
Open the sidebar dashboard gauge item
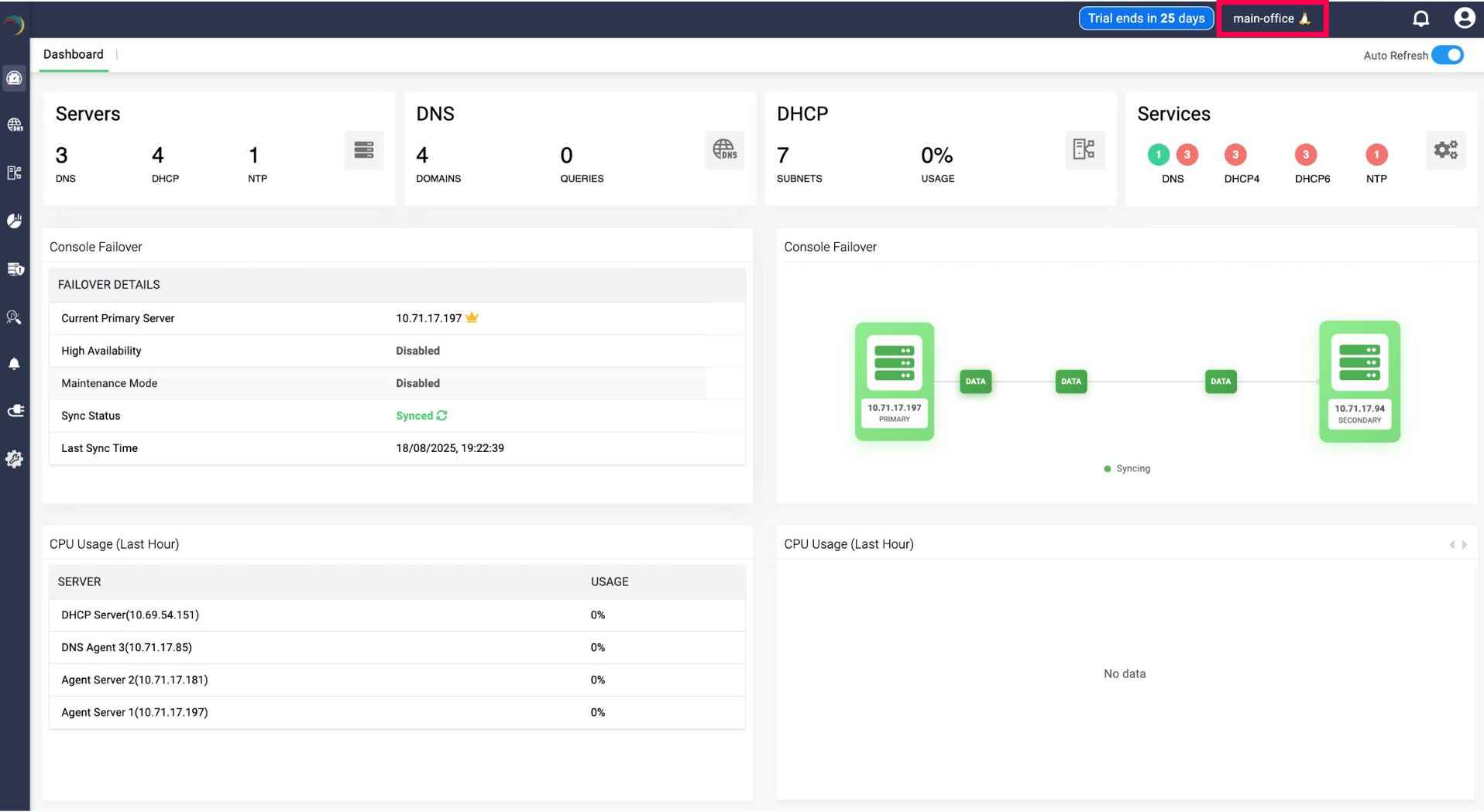tap(15, 78)
